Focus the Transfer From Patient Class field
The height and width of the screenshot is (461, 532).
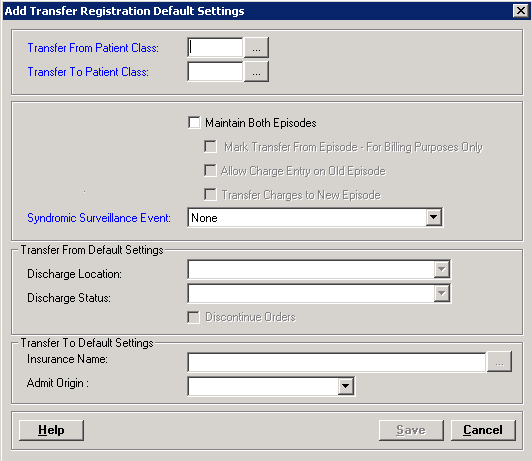(215, 47)
